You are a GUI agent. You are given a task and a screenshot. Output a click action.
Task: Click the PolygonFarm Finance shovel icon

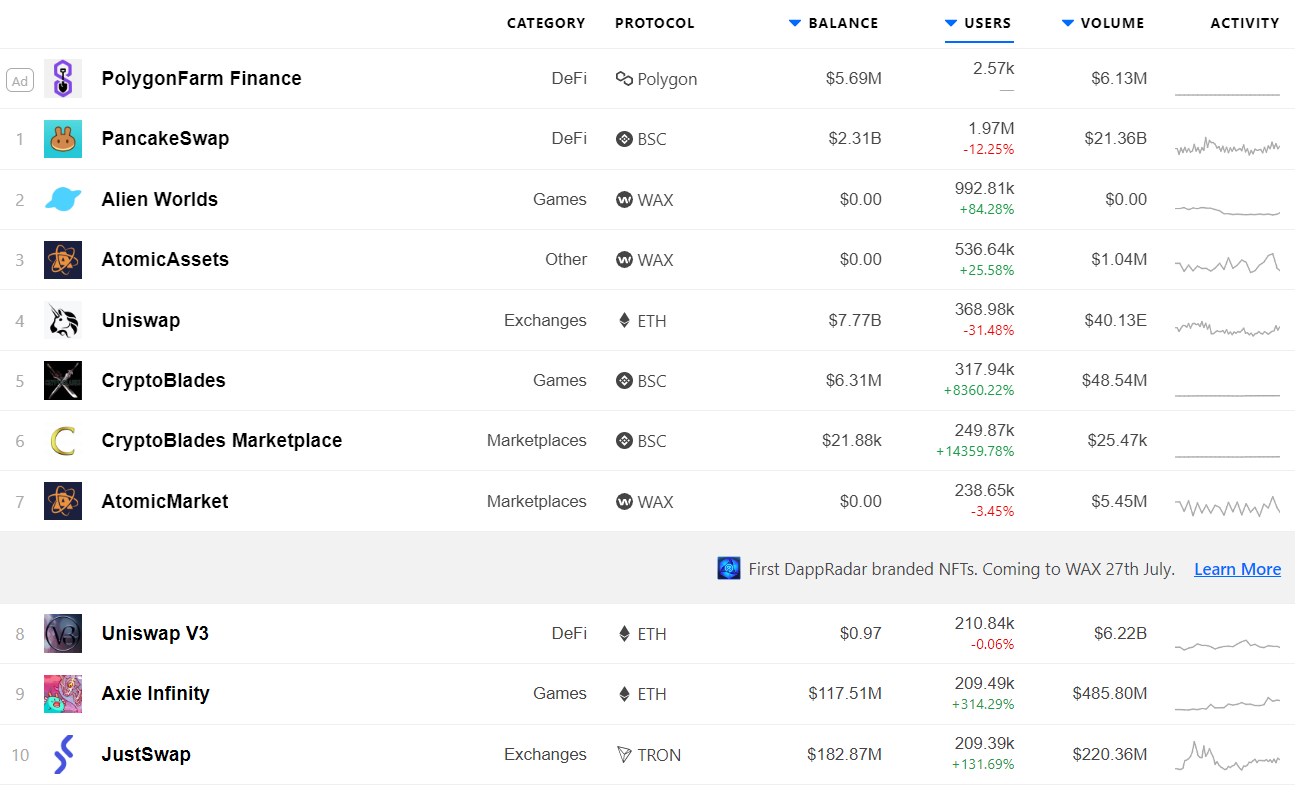click(x=63, y=78)
